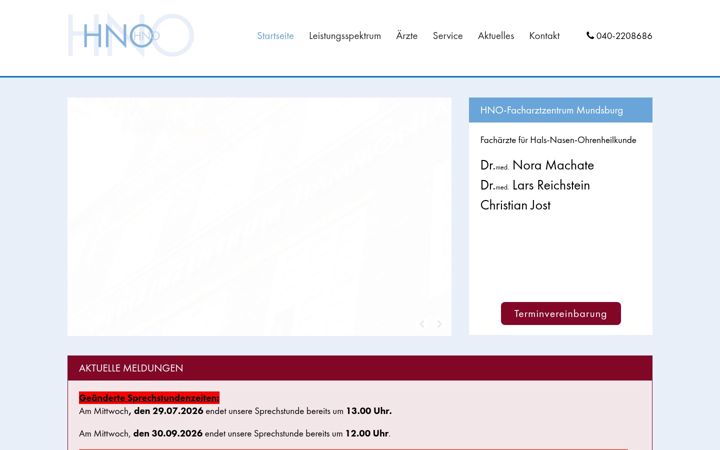Screen dimensions: 720x450
Task: Call phone number 040-2208686
Action: (624, 36)
